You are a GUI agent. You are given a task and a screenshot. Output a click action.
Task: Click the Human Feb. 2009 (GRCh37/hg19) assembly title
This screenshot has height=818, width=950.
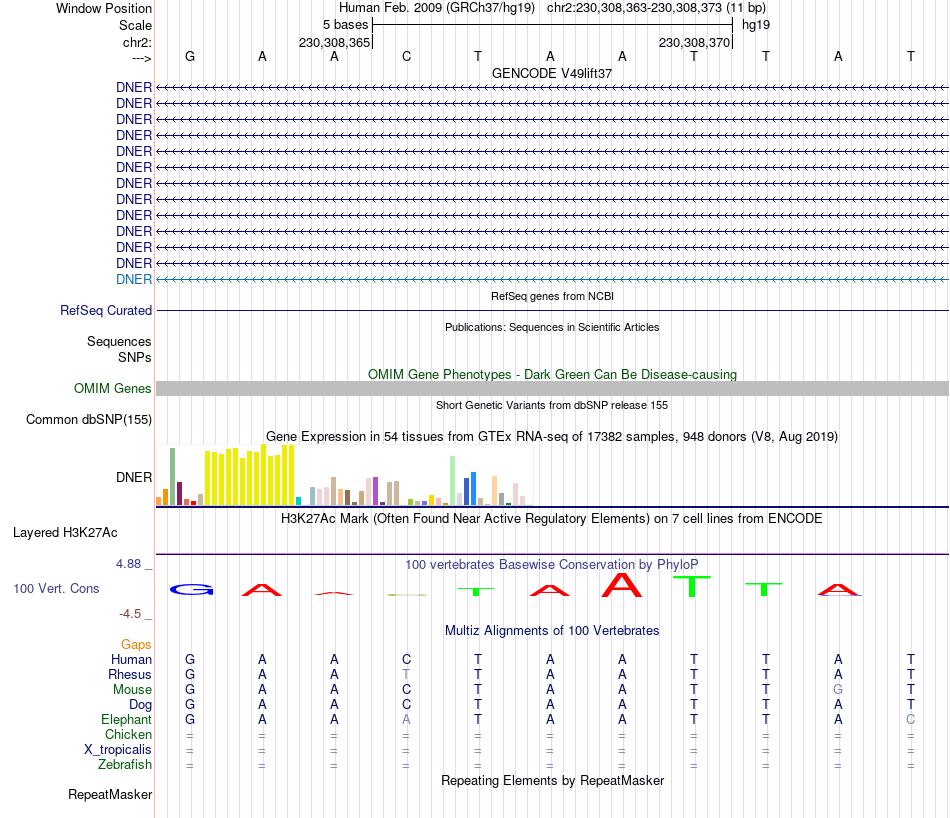[x=437, y=8]
